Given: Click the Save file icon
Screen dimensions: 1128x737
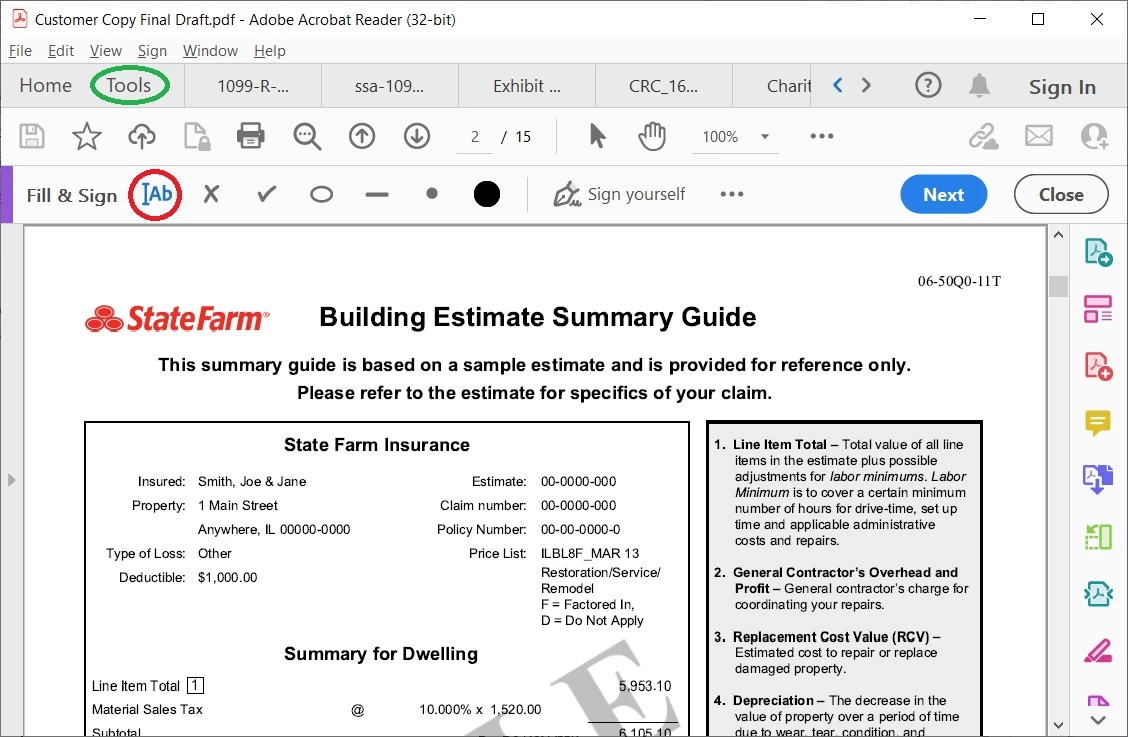Looking at the screenshot, I should pos(32,136).
